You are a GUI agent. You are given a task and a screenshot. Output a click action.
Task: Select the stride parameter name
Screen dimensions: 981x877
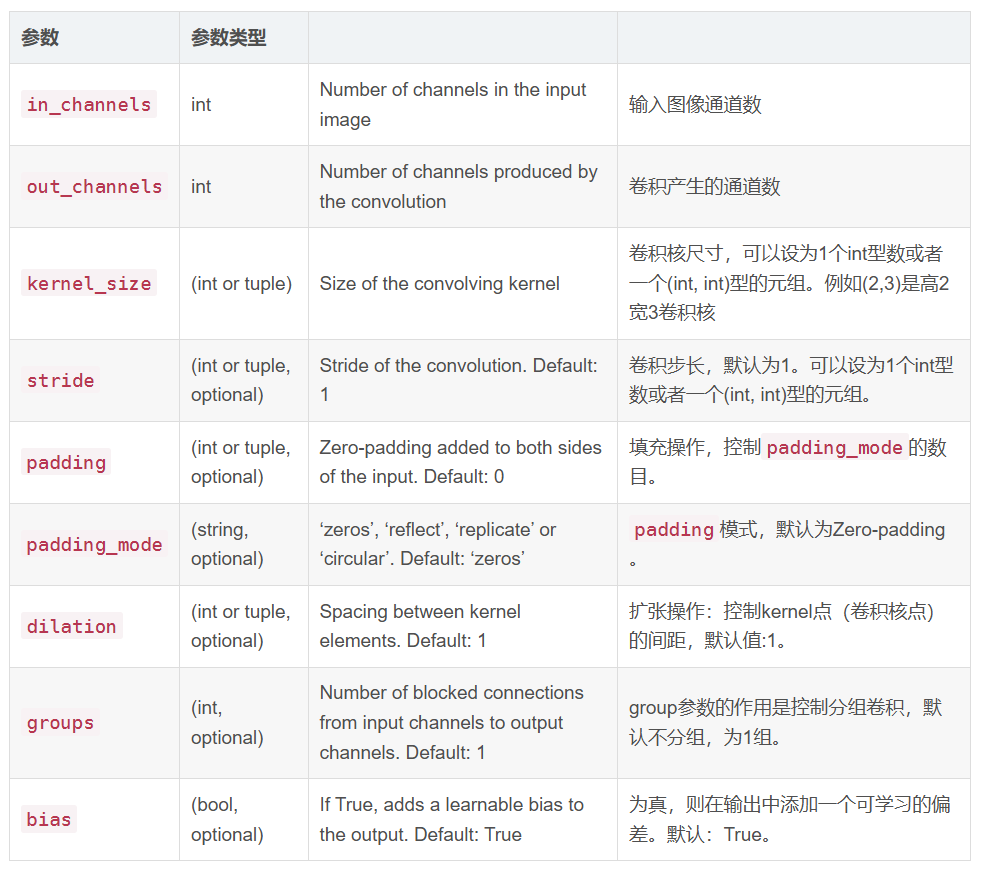pyautogui.click(x=60, y=380)
